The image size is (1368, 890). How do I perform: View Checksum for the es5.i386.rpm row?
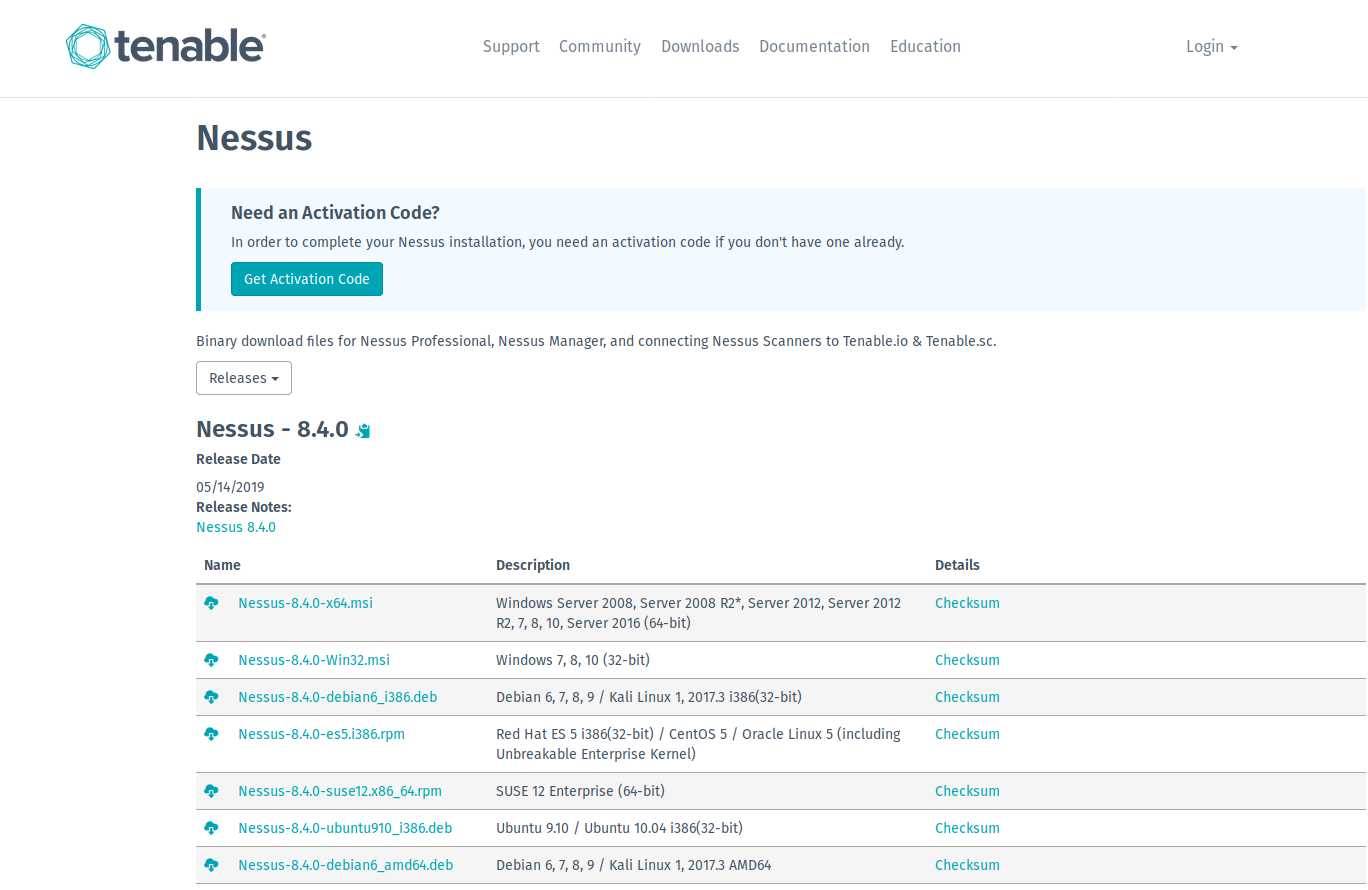tap(967, 734)
